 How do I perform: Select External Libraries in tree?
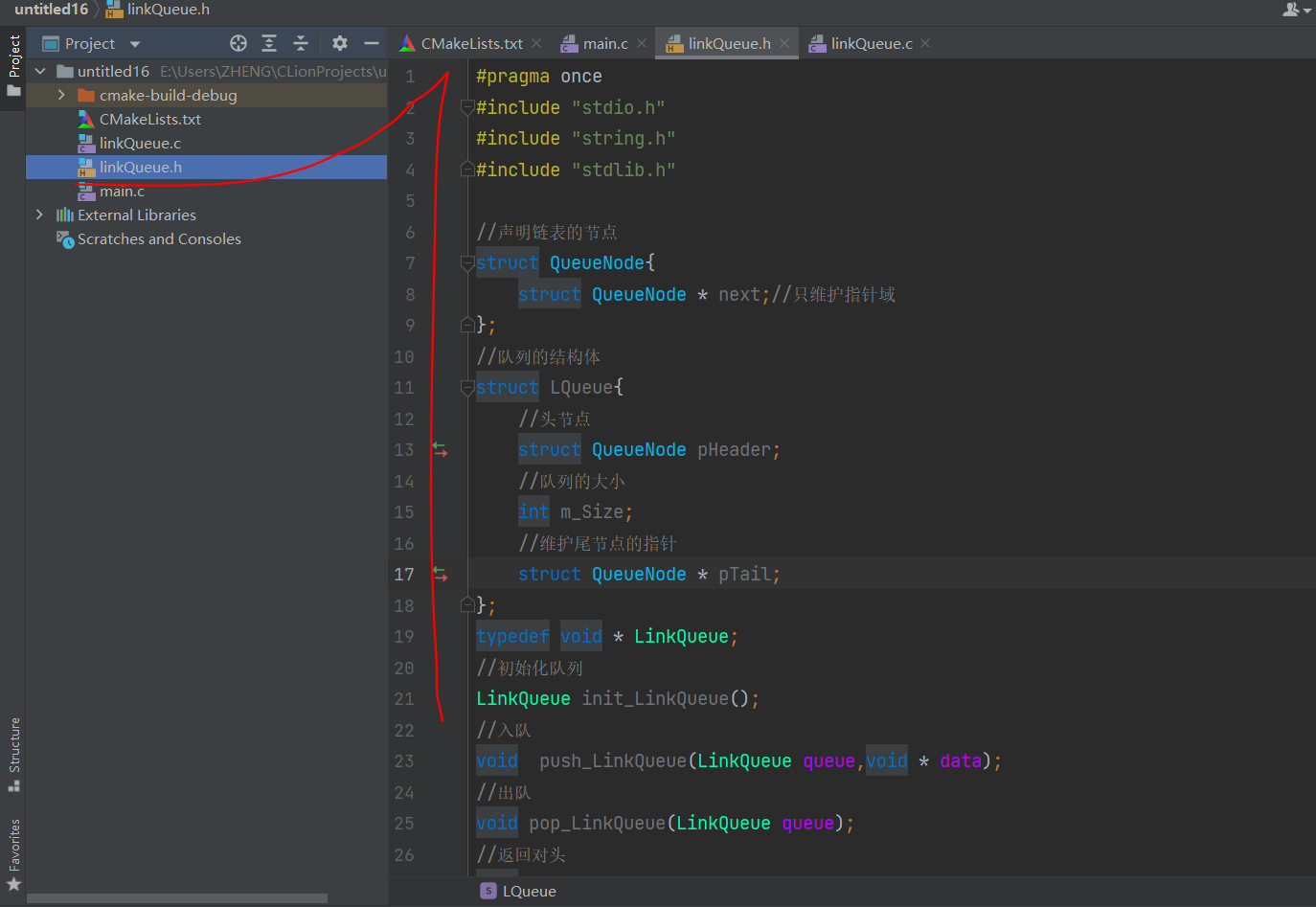point(206,215)
